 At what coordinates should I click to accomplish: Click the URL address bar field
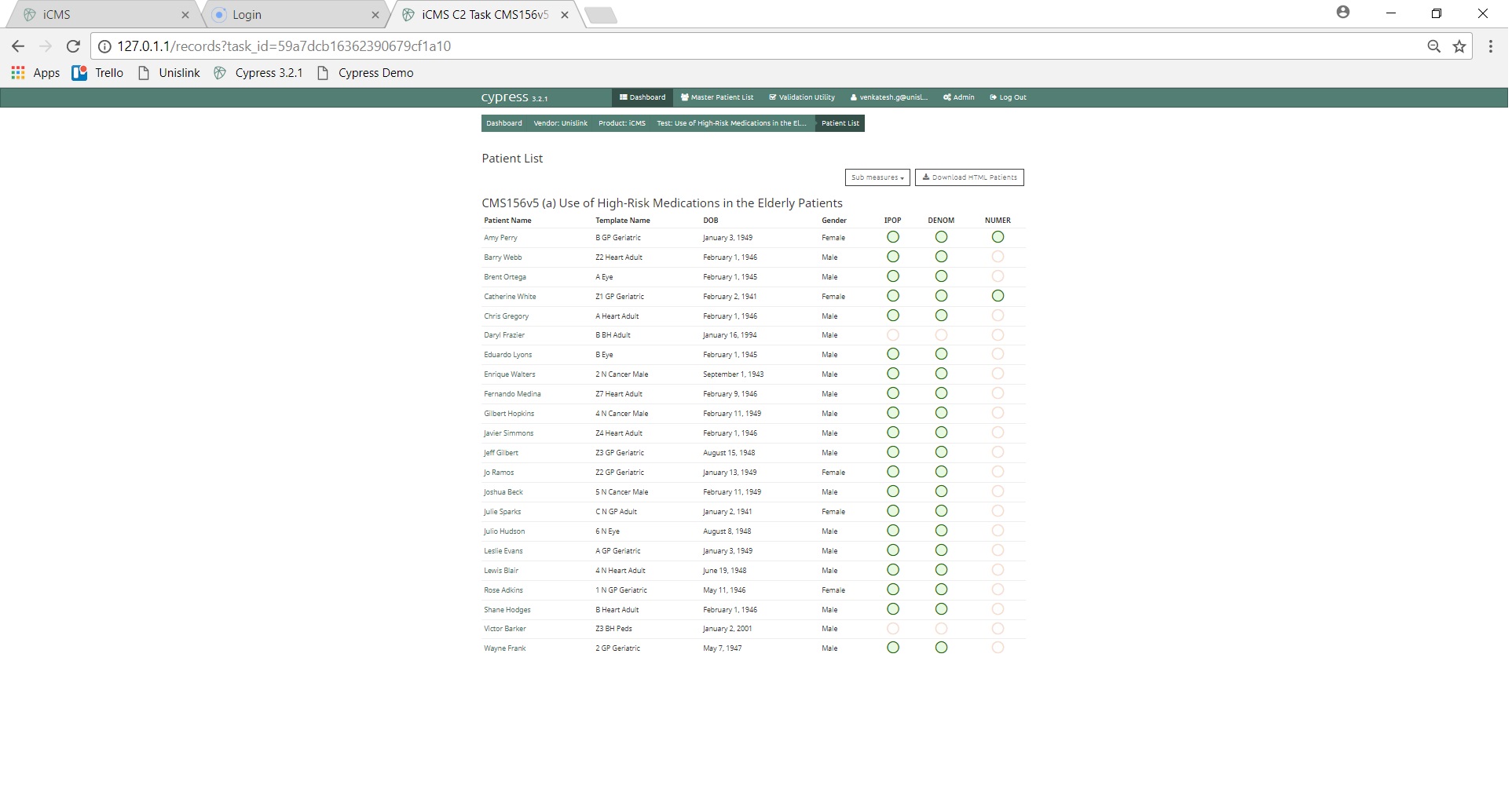point(707,46)
